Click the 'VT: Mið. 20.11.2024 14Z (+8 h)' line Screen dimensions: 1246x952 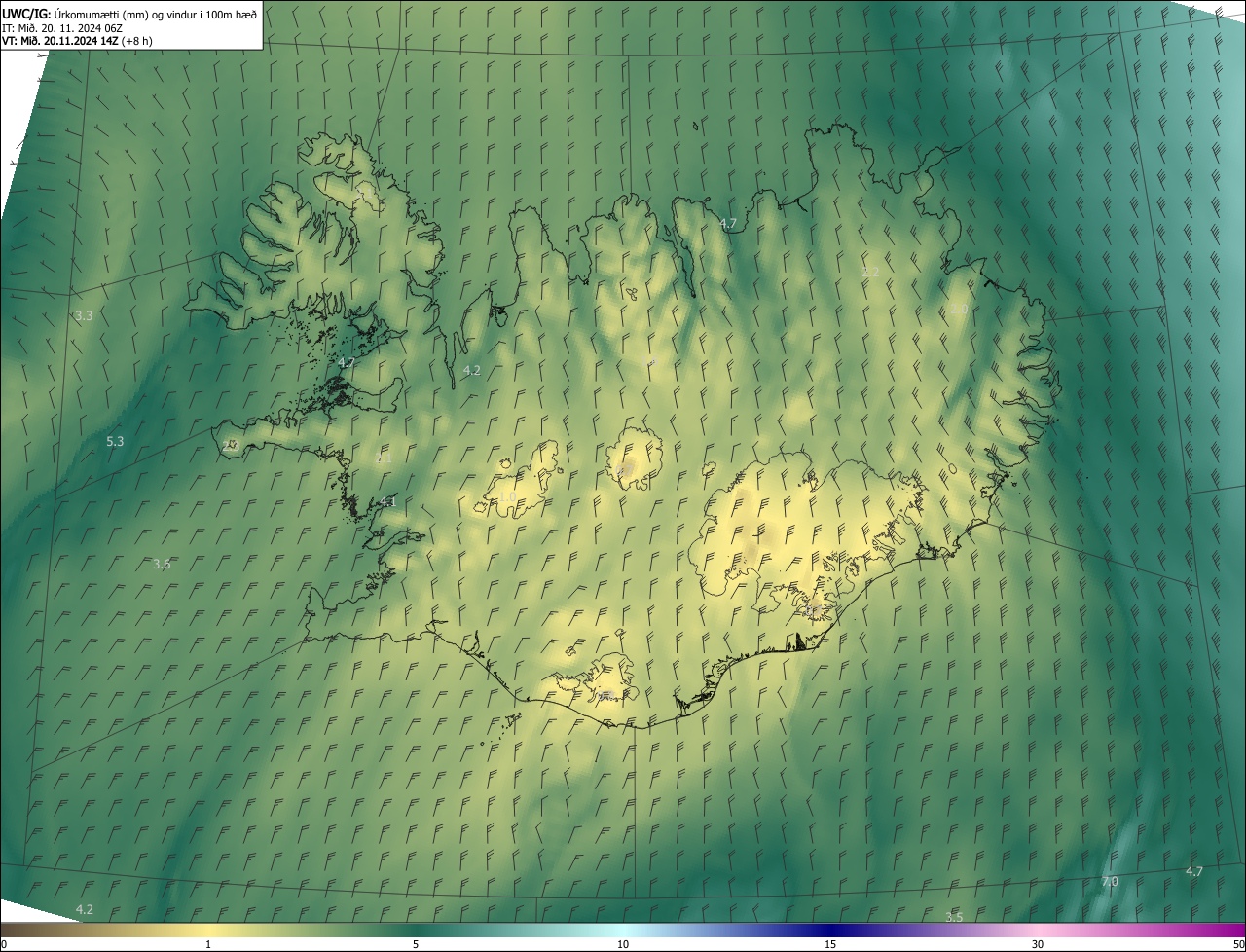pos(77,41)
